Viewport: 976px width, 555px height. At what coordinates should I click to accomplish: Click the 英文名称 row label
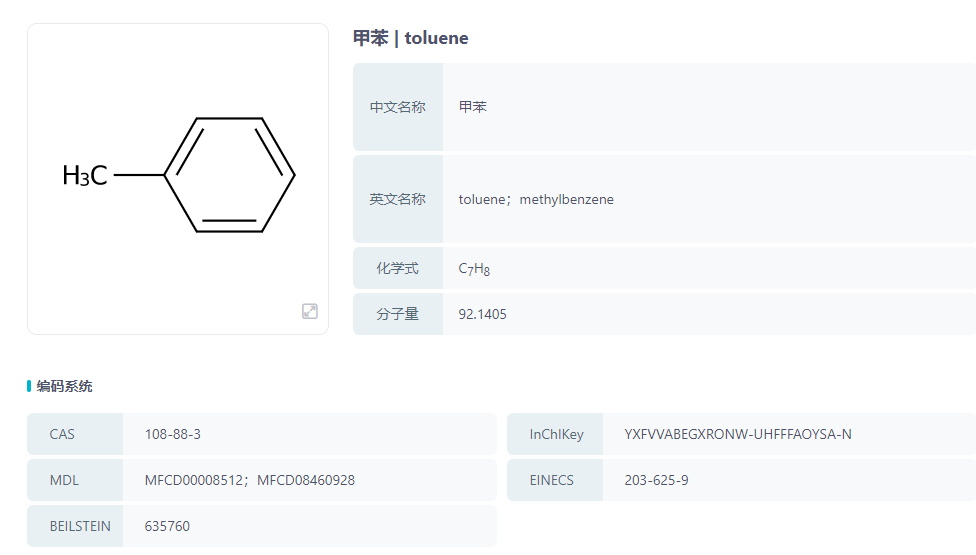[x=397, y=199]
